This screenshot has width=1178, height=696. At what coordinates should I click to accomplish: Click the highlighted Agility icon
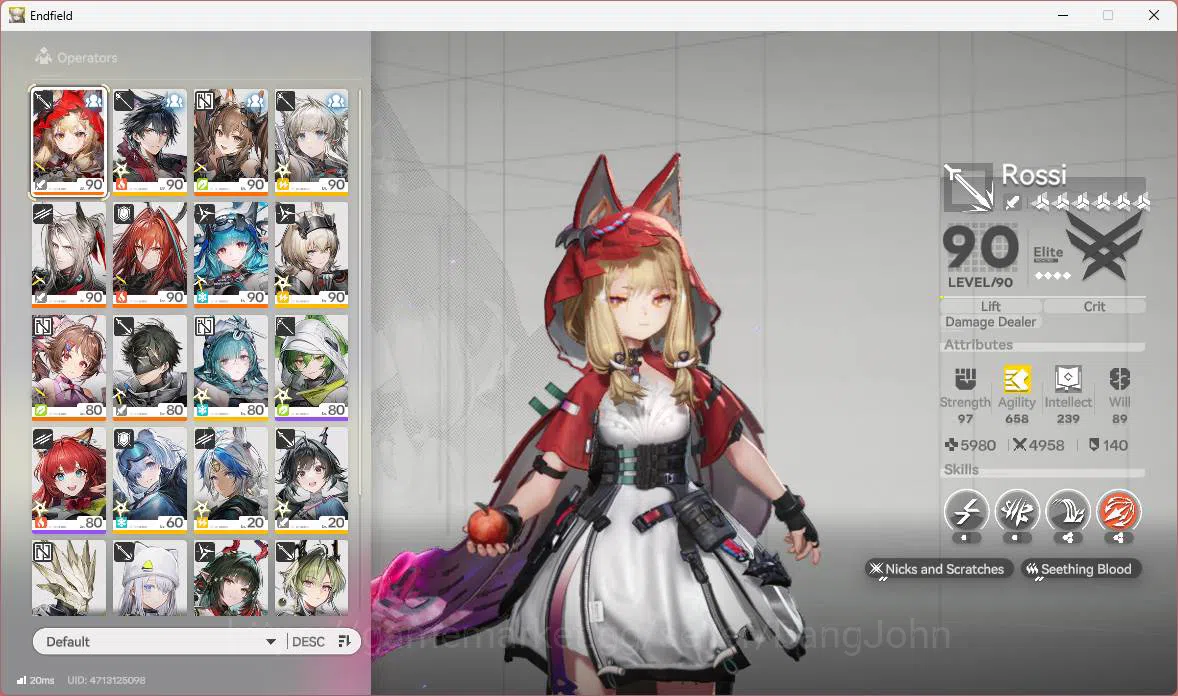pyautogui.click(x=1016, y=379)
